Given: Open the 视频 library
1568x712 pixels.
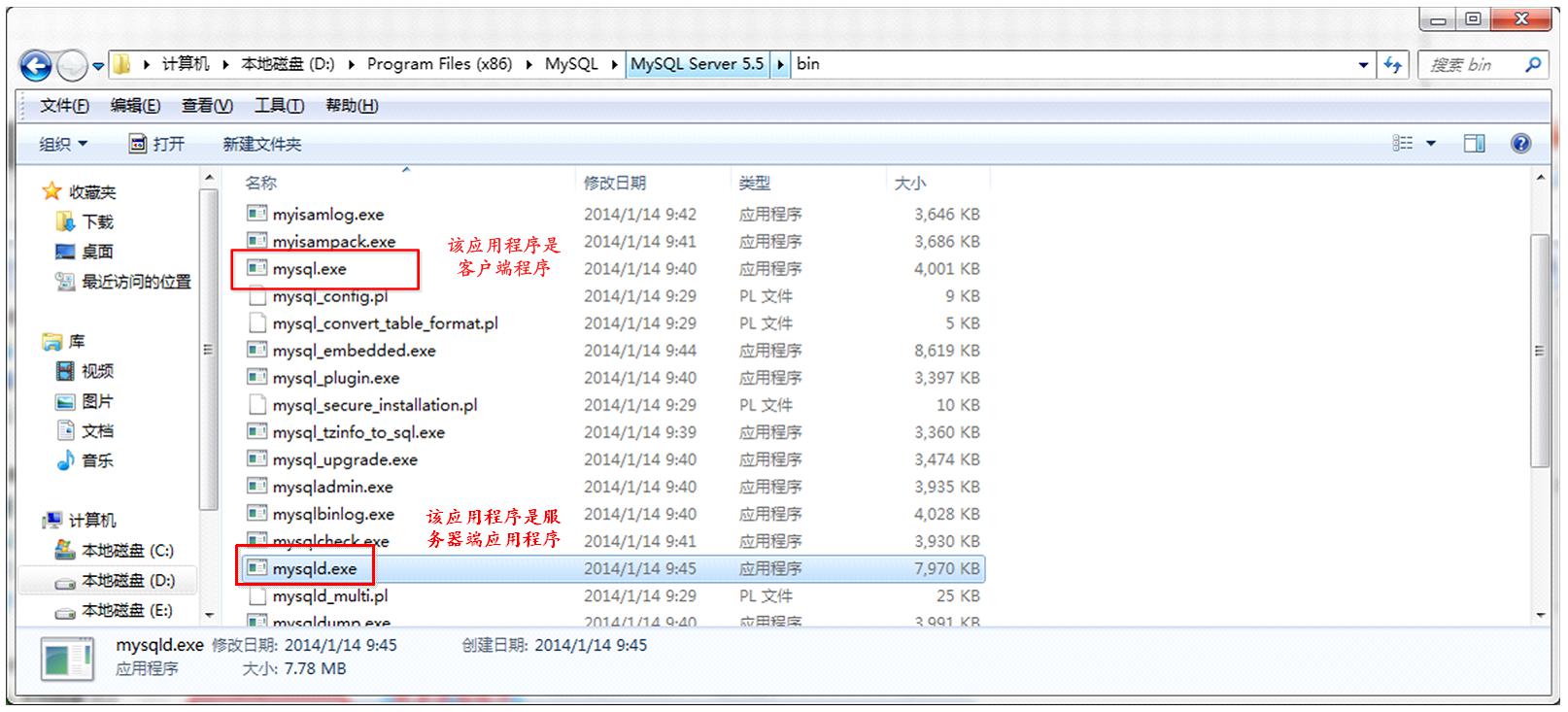Looking at the screenshot, I should point(97,371).
